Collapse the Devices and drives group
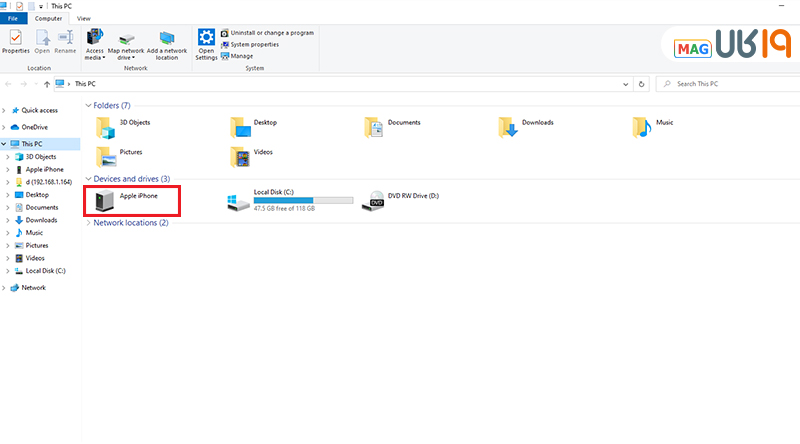This screenshot has width=800, height=444. coord(89,179)
